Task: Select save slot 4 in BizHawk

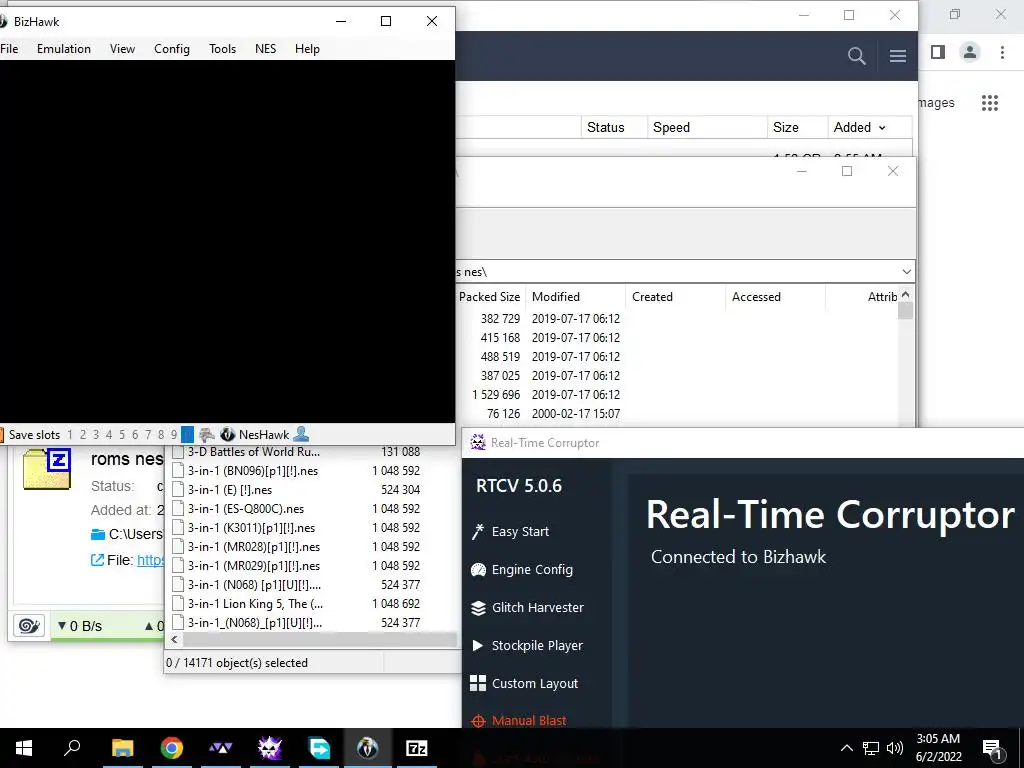Action: tap(109, 435)
